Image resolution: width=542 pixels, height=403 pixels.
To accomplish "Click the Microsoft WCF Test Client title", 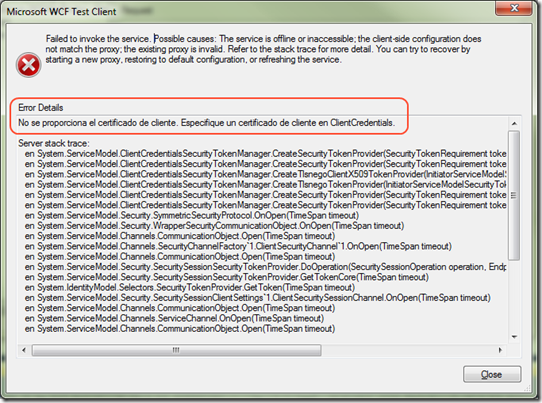I will click(x=62, y=11).
